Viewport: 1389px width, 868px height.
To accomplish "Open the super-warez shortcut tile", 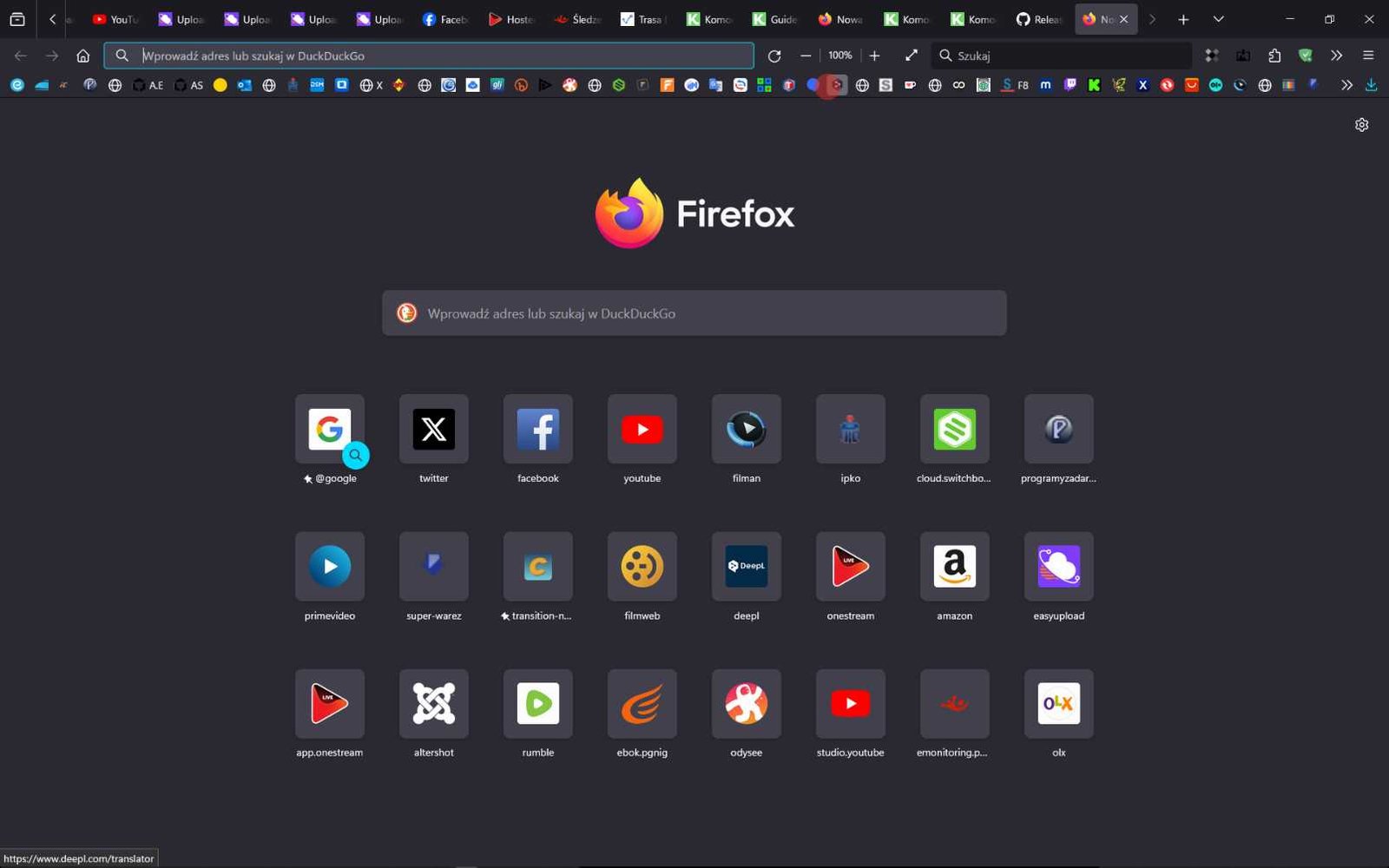I will pyautogui.click(x=434, y=566).
